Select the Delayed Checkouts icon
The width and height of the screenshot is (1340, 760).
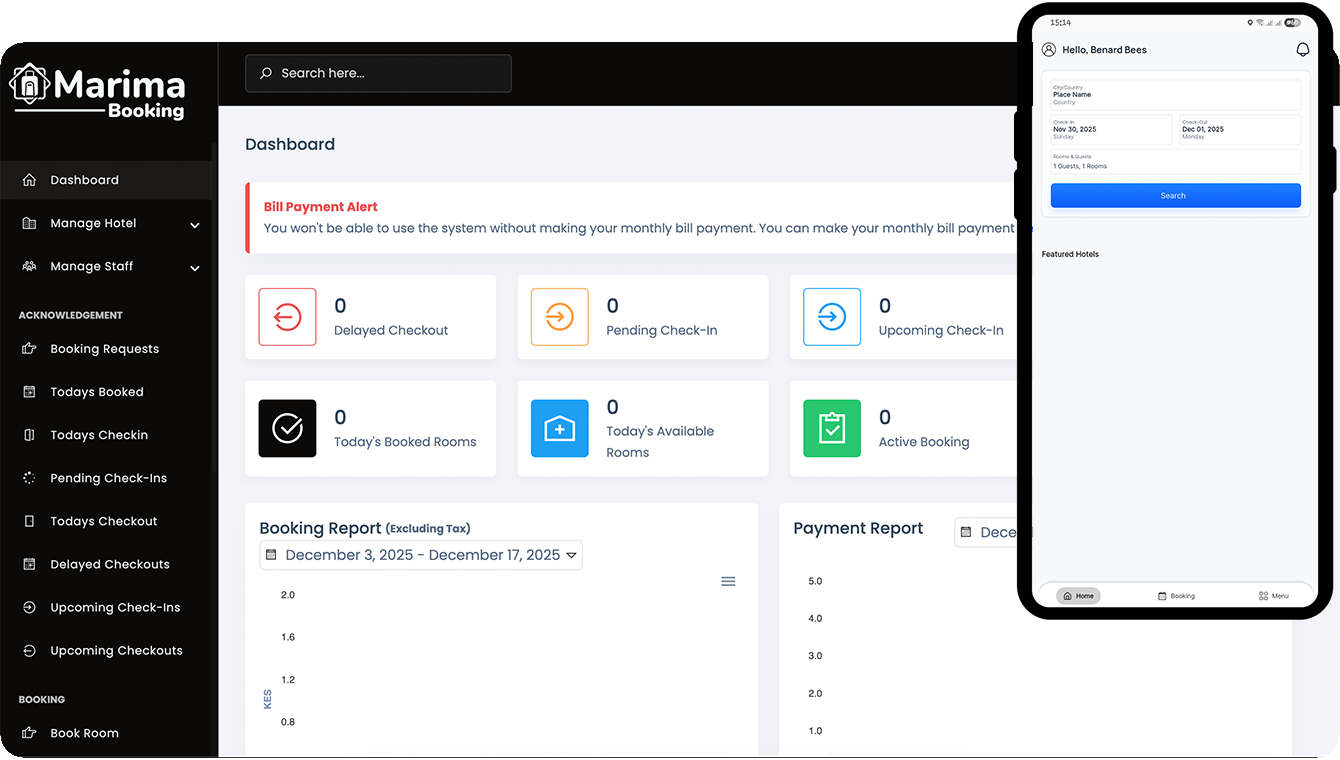click(30, 564)
